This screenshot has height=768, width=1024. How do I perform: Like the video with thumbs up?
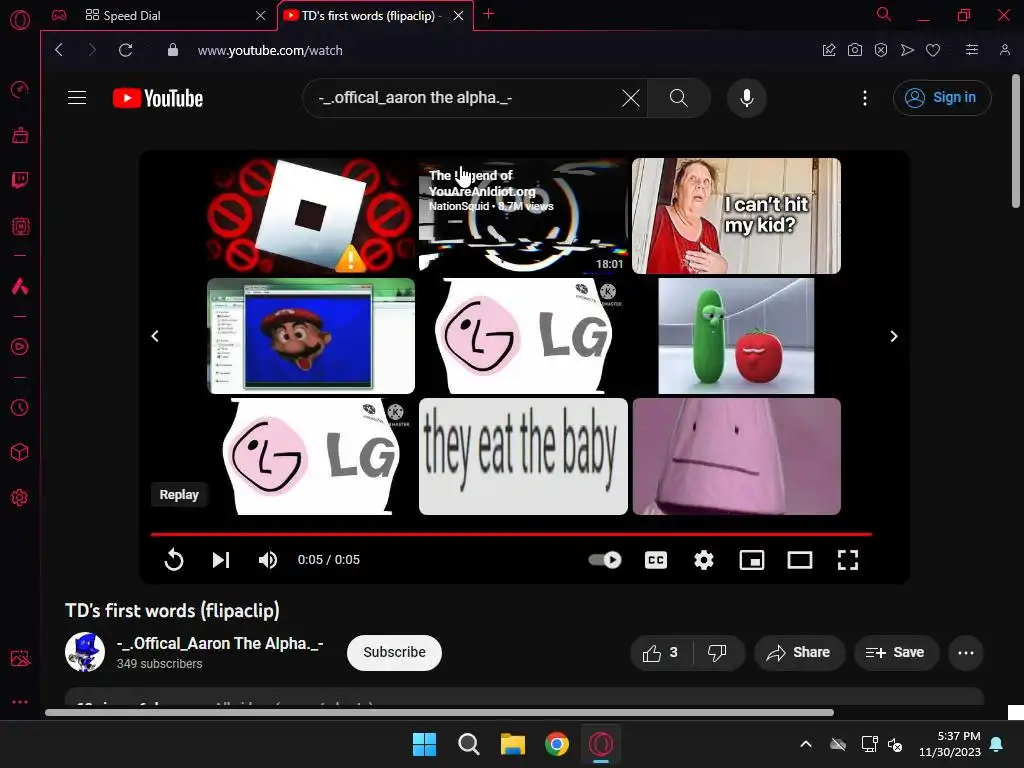point(660,652)
